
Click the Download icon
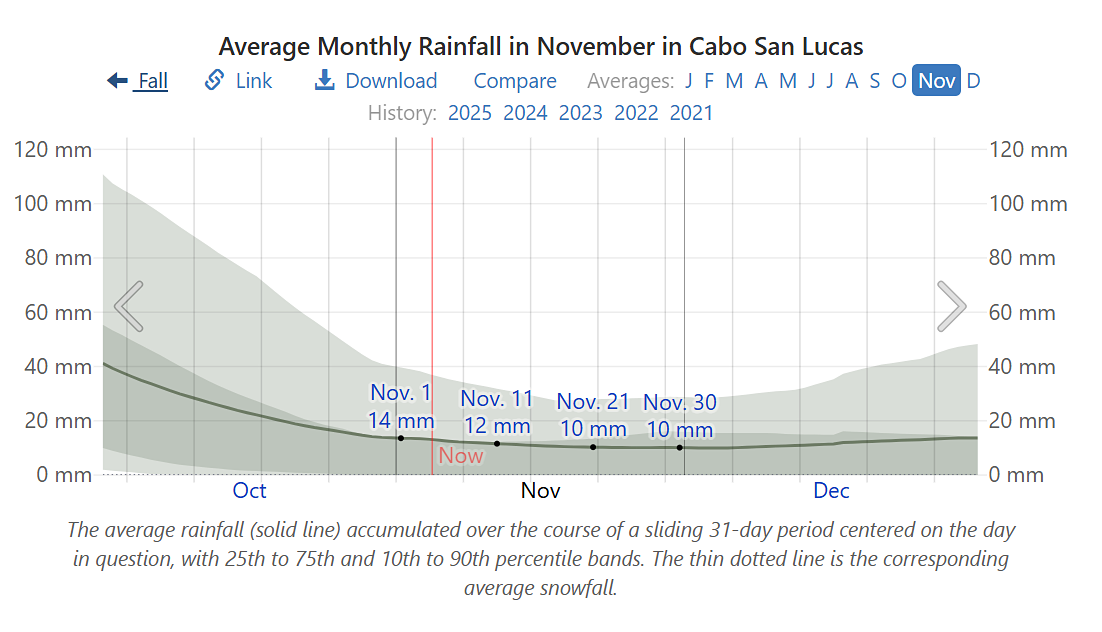pos(323,81)
